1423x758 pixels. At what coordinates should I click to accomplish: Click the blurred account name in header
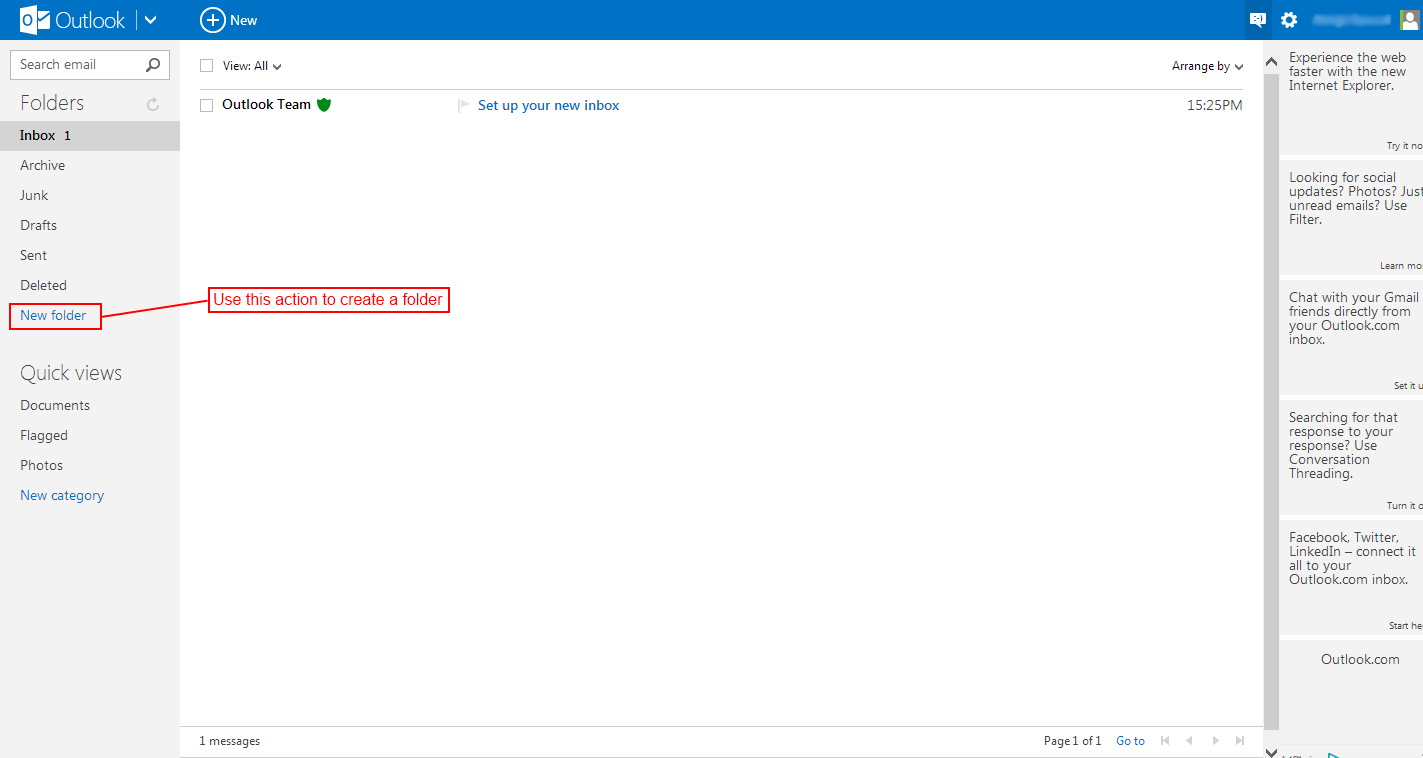tap(1352, 20)
